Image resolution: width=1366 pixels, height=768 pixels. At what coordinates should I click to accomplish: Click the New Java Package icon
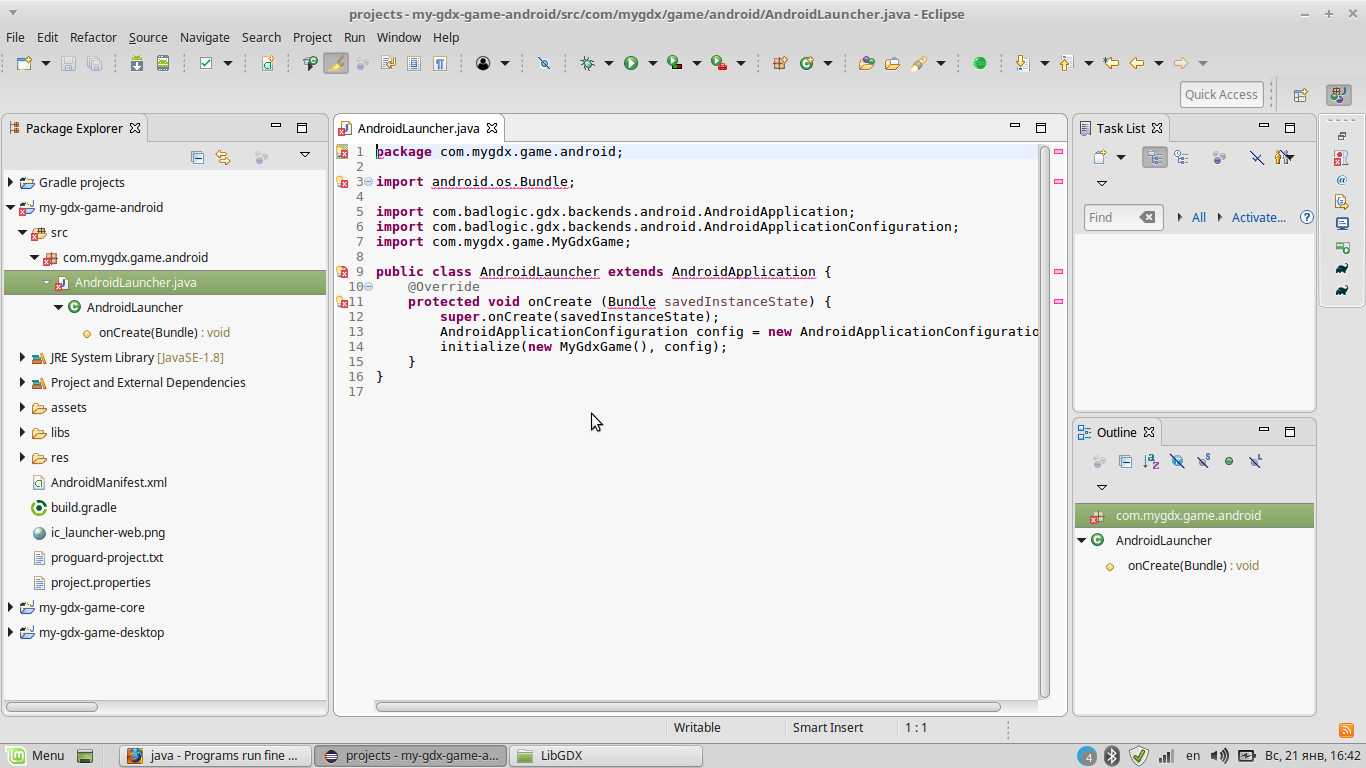pos(780,63)
